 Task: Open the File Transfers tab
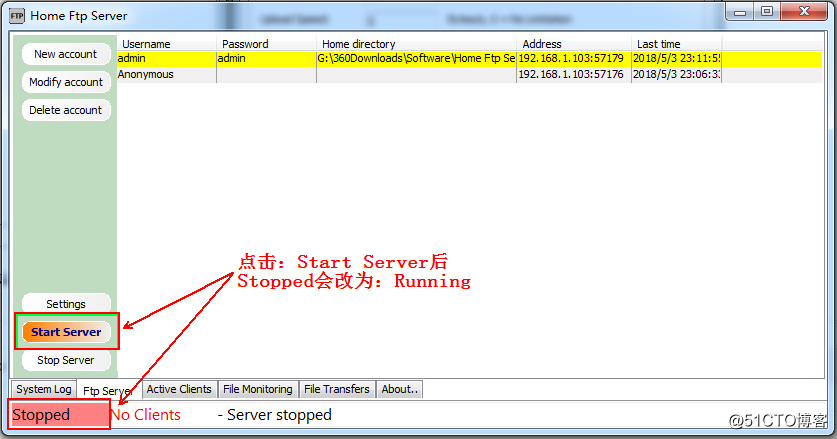(337, 389)
